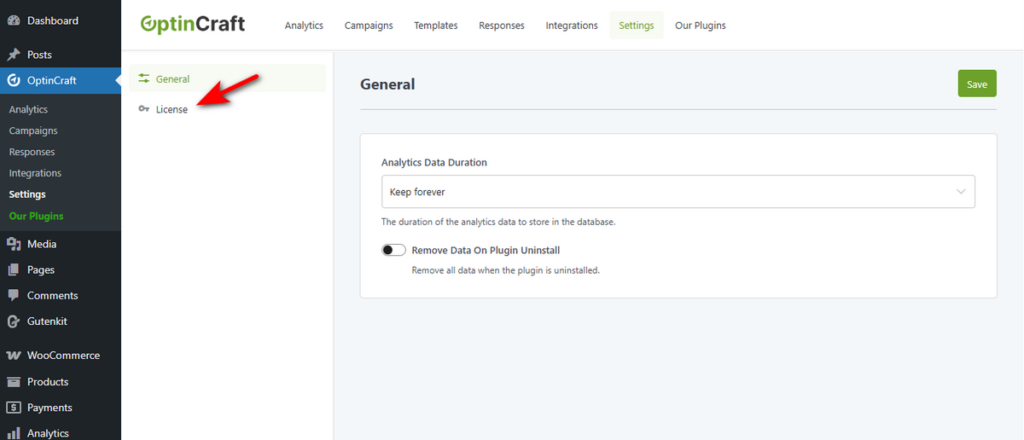Click the License key icon
Viewport: 1024px width, 440px height.
144,109
